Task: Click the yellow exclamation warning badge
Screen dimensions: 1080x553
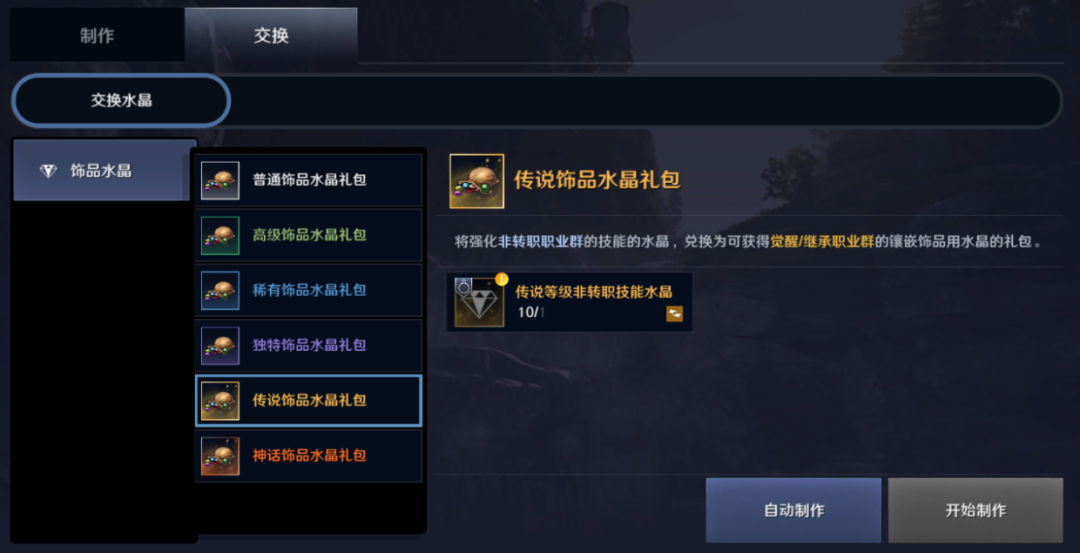Action: [x=501, y=279]
